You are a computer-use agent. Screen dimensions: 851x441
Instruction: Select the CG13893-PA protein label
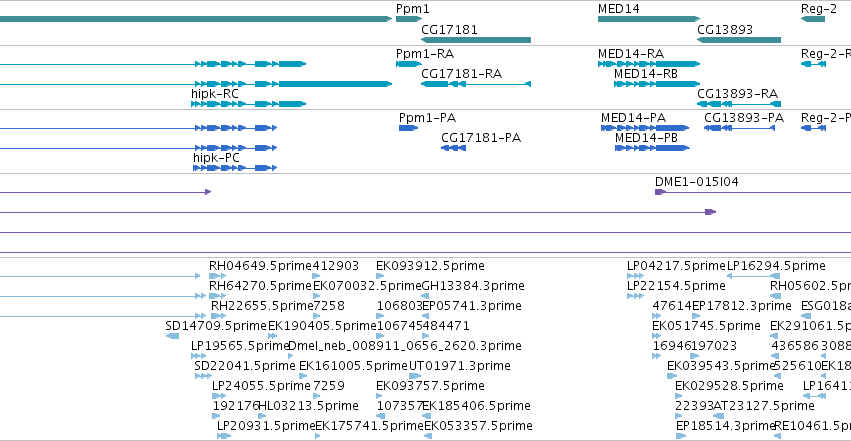pos(744,118)
